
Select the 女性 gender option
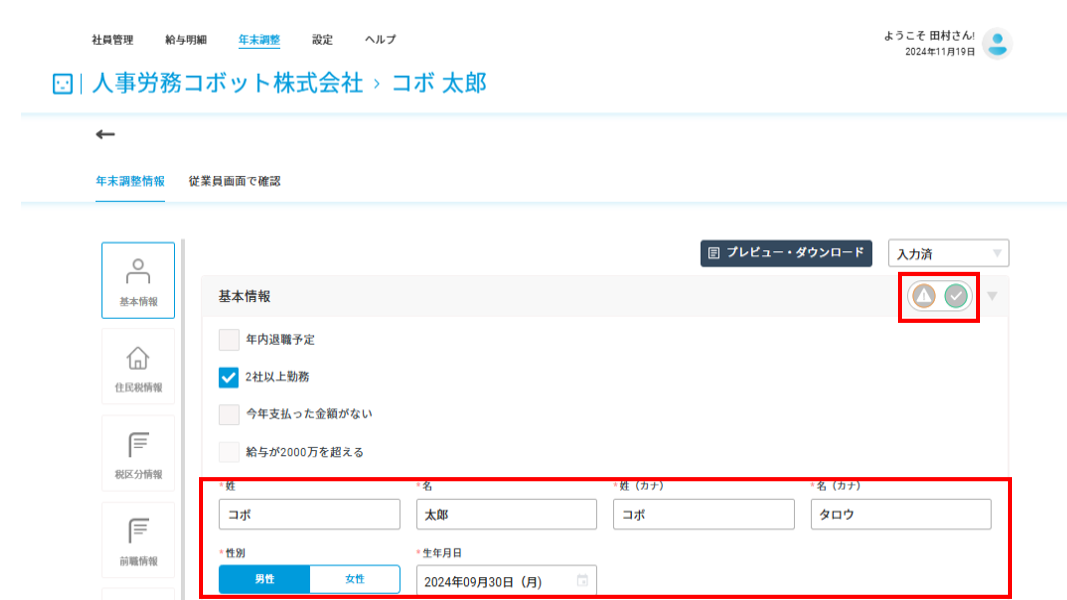(x=355, y=579)
